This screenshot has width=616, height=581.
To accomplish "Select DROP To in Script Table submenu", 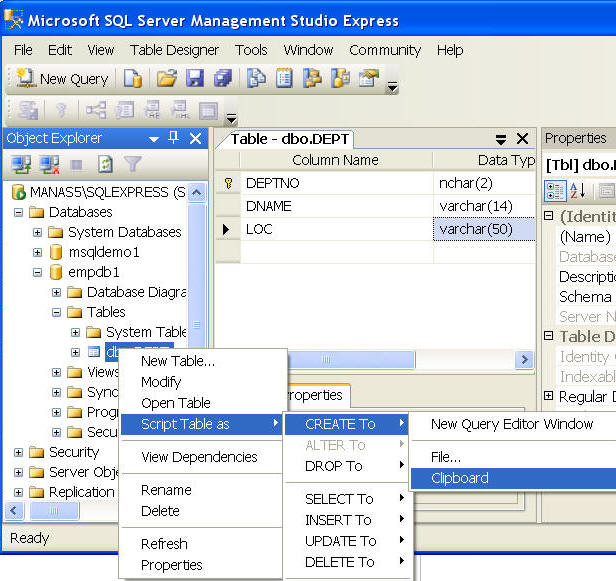I will [x=347, y=466].
